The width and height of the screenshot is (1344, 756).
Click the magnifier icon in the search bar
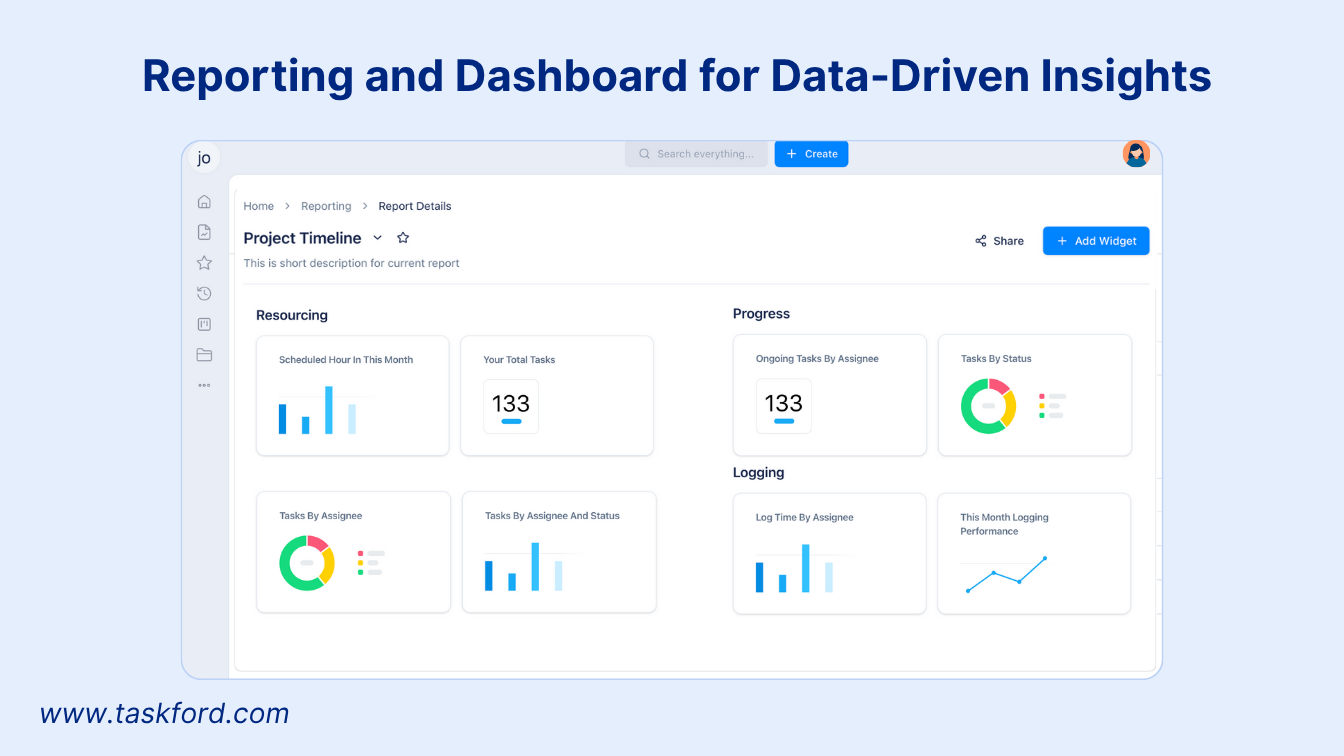(643, 153)
